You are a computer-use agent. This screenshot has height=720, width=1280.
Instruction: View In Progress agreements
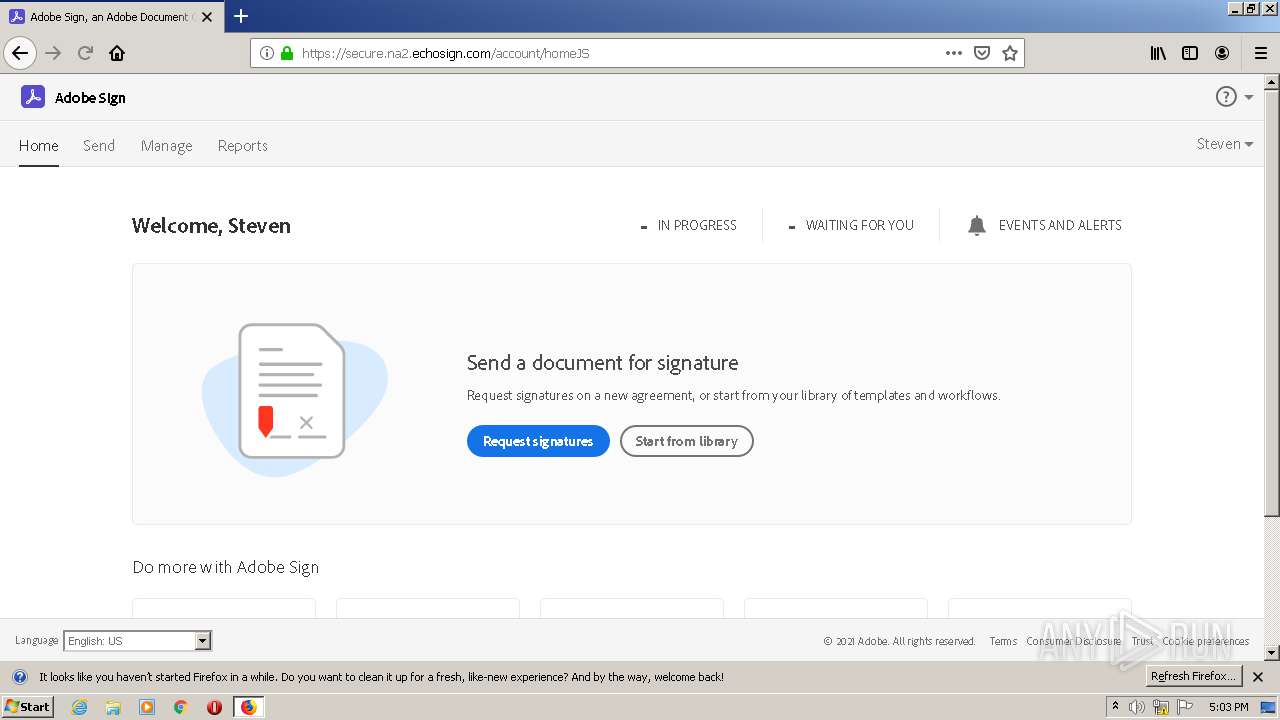coord(688,225)
